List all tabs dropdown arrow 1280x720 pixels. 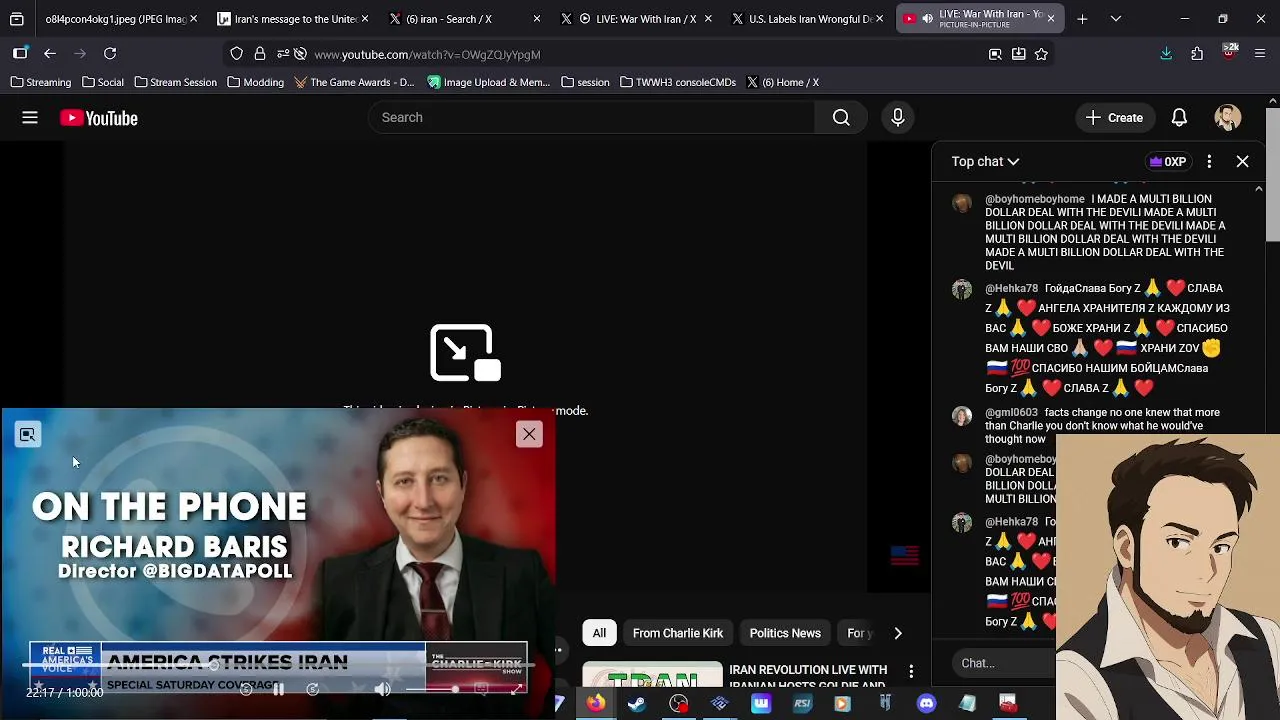click(x=1115, y=19)
